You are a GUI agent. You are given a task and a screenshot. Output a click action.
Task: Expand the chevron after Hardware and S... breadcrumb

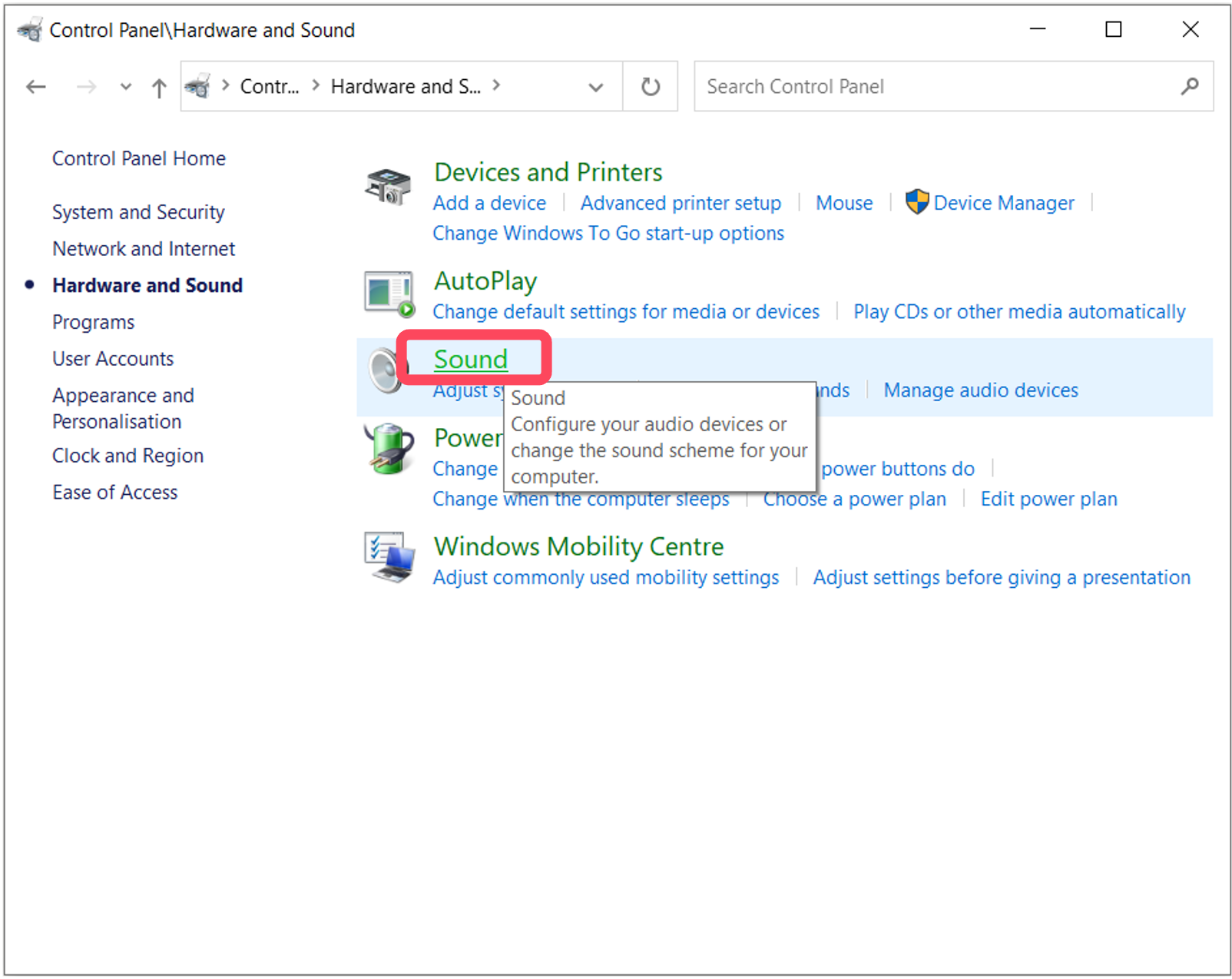[x=496, y=85]
